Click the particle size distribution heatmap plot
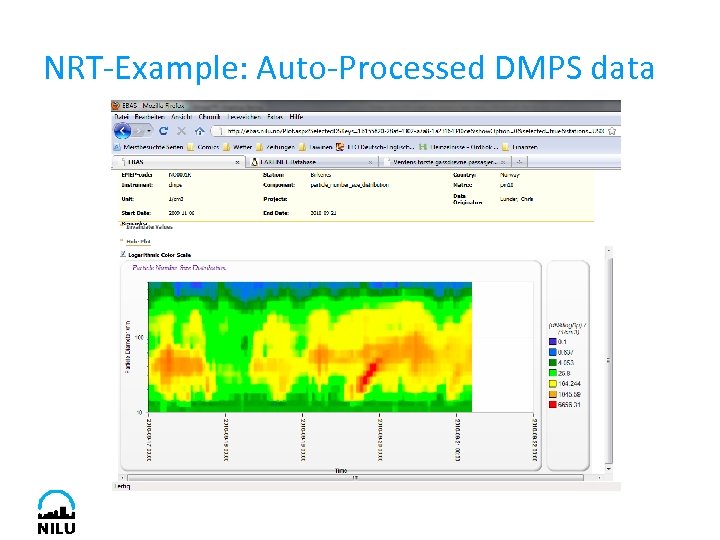Viewport: 720px width, 540px height. pos(310,347)
